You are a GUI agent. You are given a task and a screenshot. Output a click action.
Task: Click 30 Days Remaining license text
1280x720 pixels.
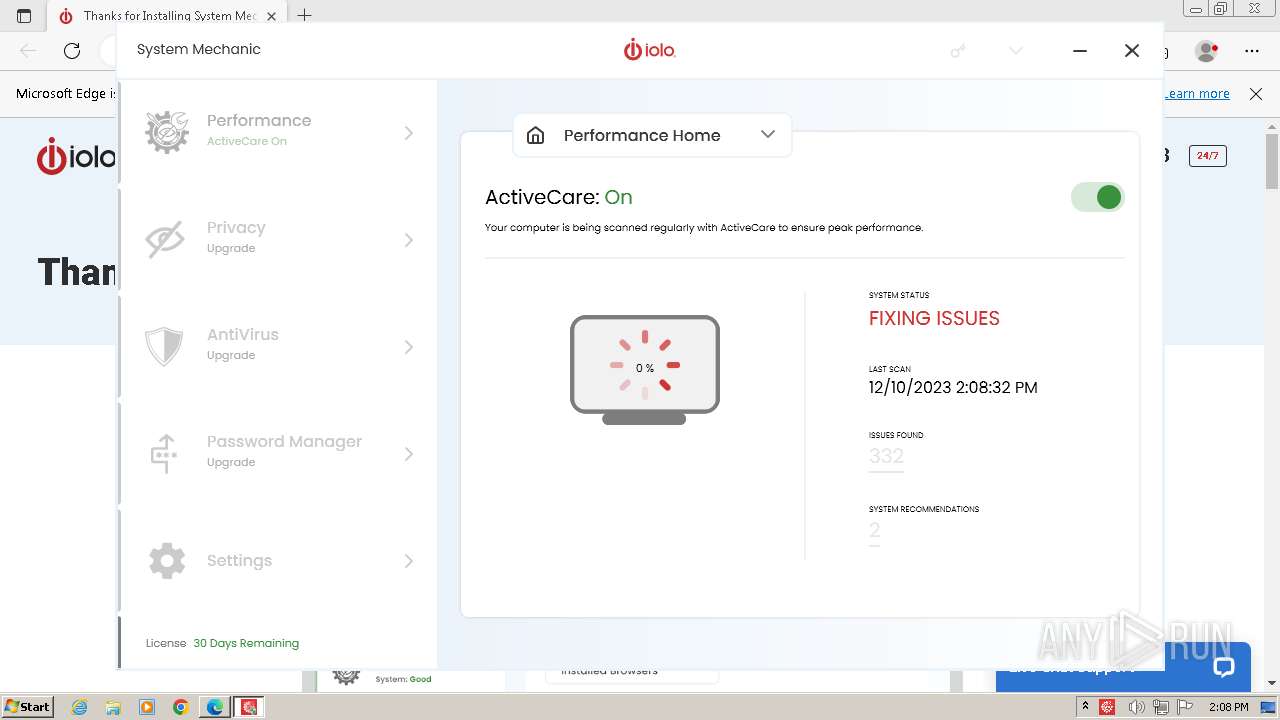246,643
